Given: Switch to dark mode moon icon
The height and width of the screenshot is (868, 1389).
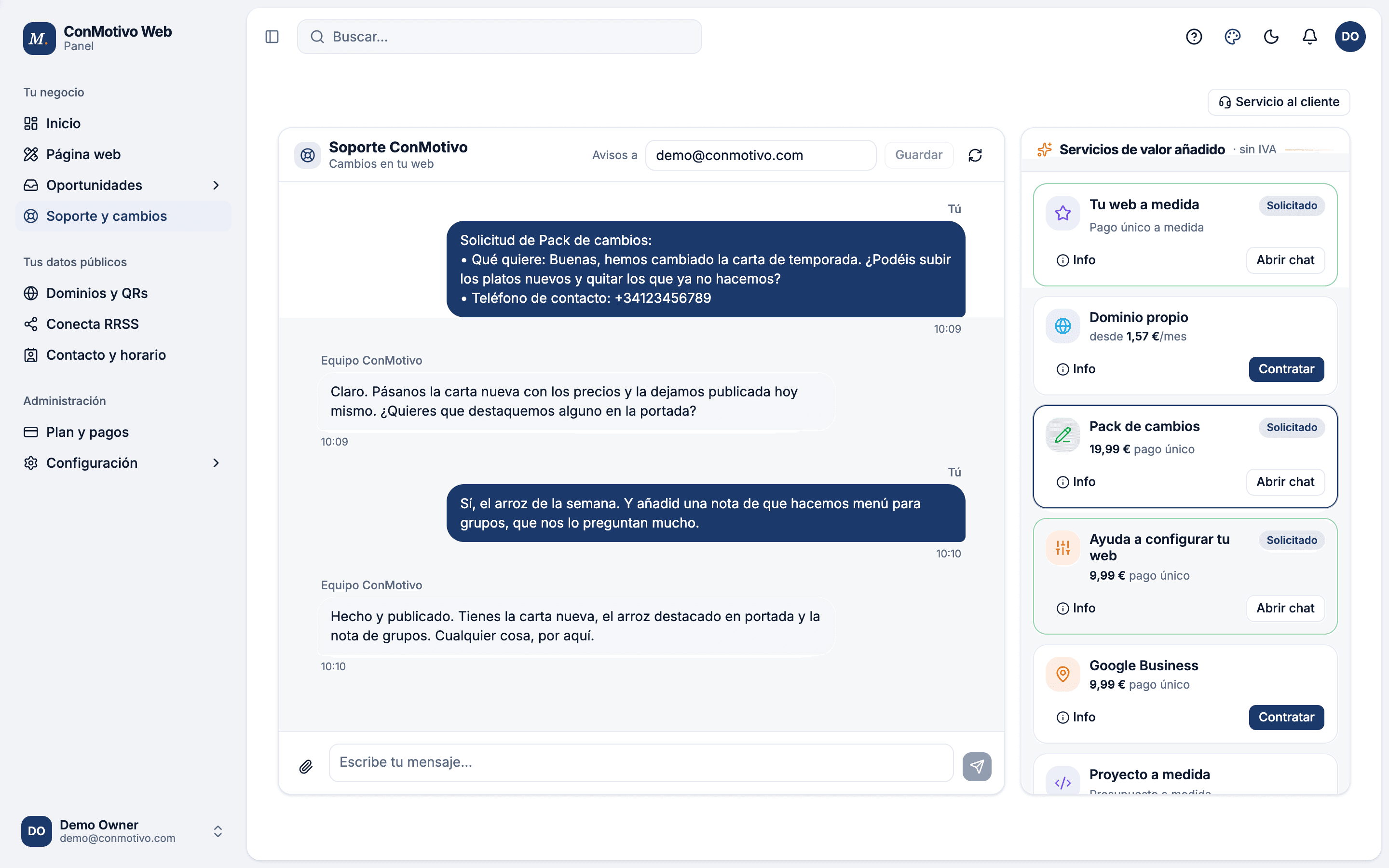Looking at the screenshot, I should tap(1271, 37).
